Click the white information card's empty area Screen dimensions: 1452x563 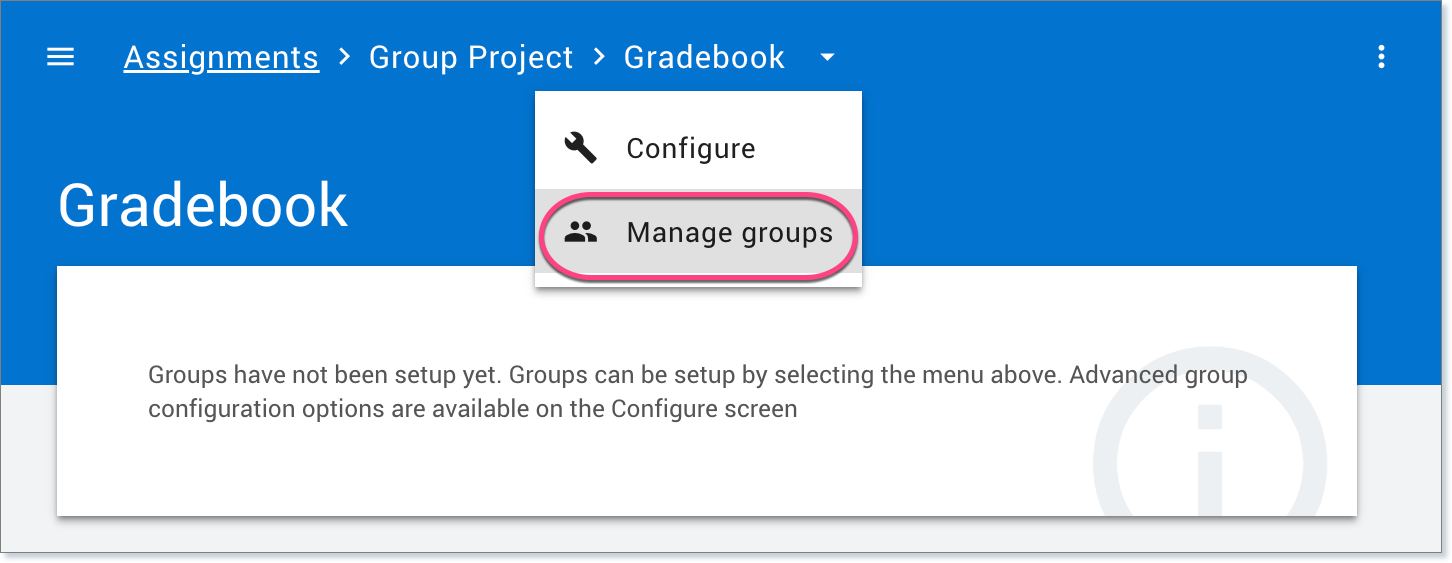pos(600,470)
